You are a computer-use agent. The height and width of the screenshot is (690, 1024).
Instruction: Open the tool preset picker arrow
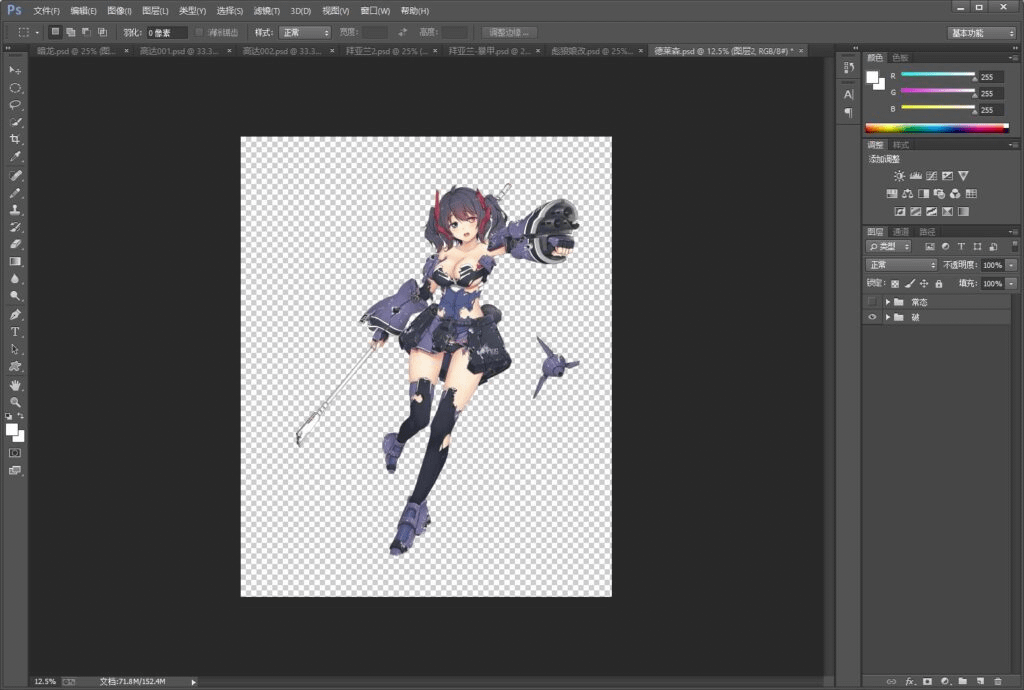[x=37, y=32]
